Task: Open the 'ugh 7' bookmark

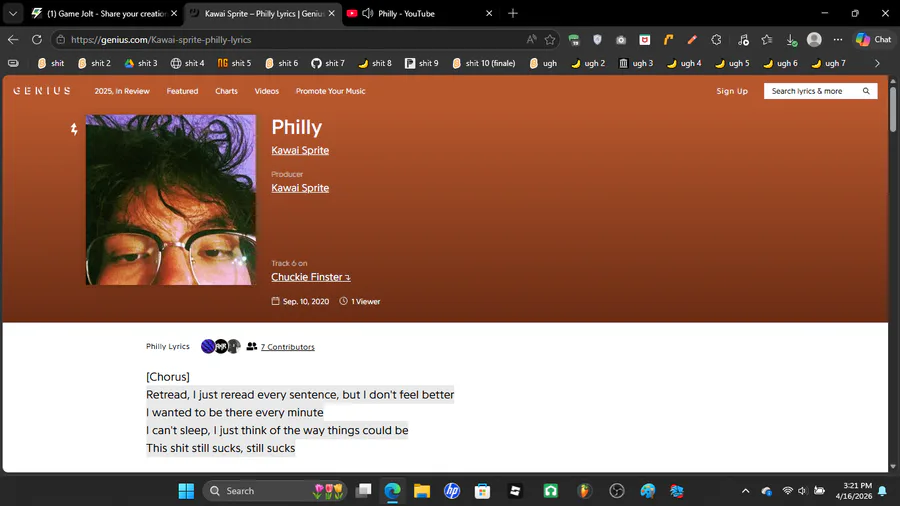Action: 828,63
